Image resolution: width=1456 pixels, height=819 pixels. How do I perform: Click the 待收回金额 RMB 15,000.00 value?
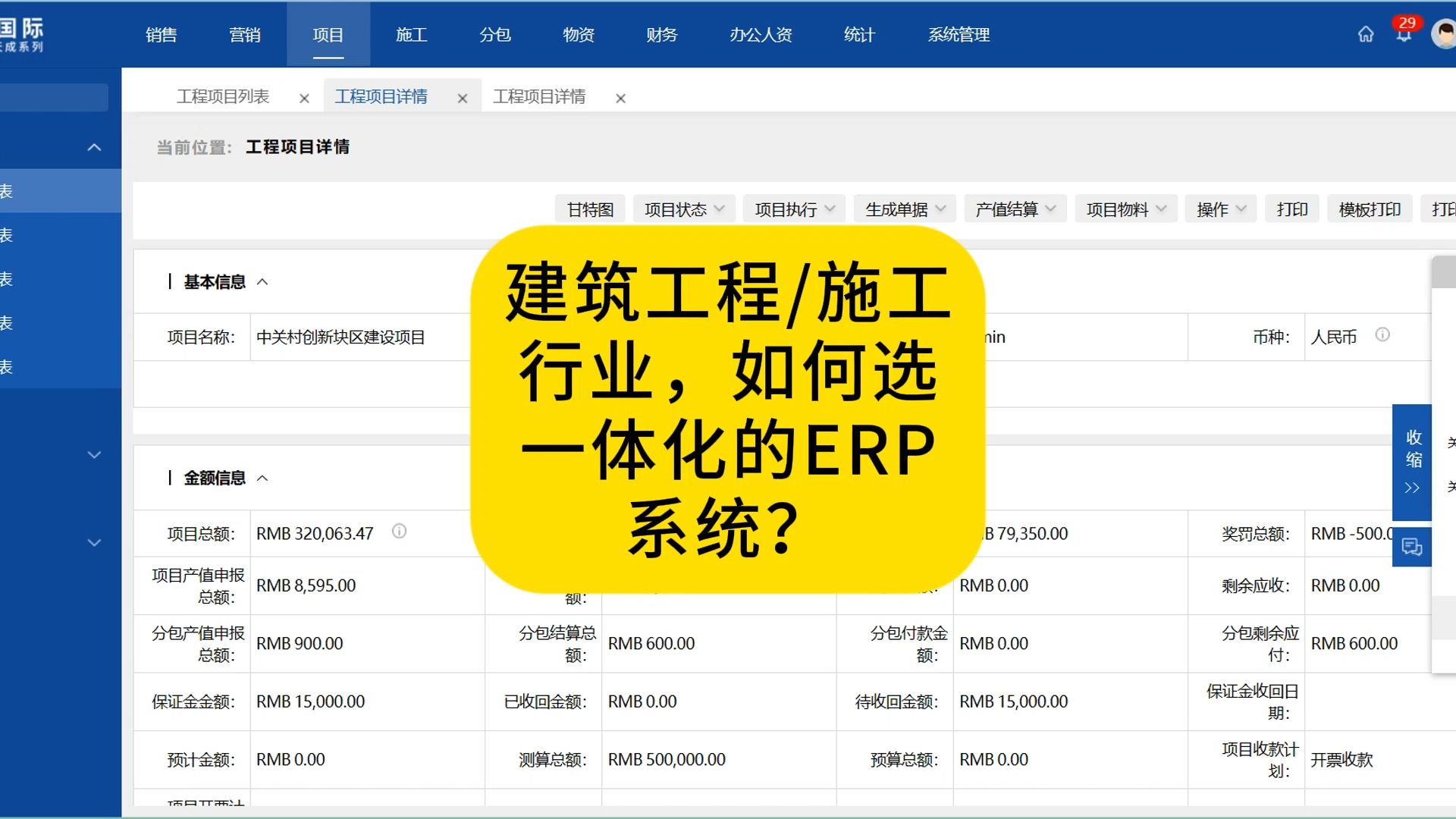tap(1014, 701)
